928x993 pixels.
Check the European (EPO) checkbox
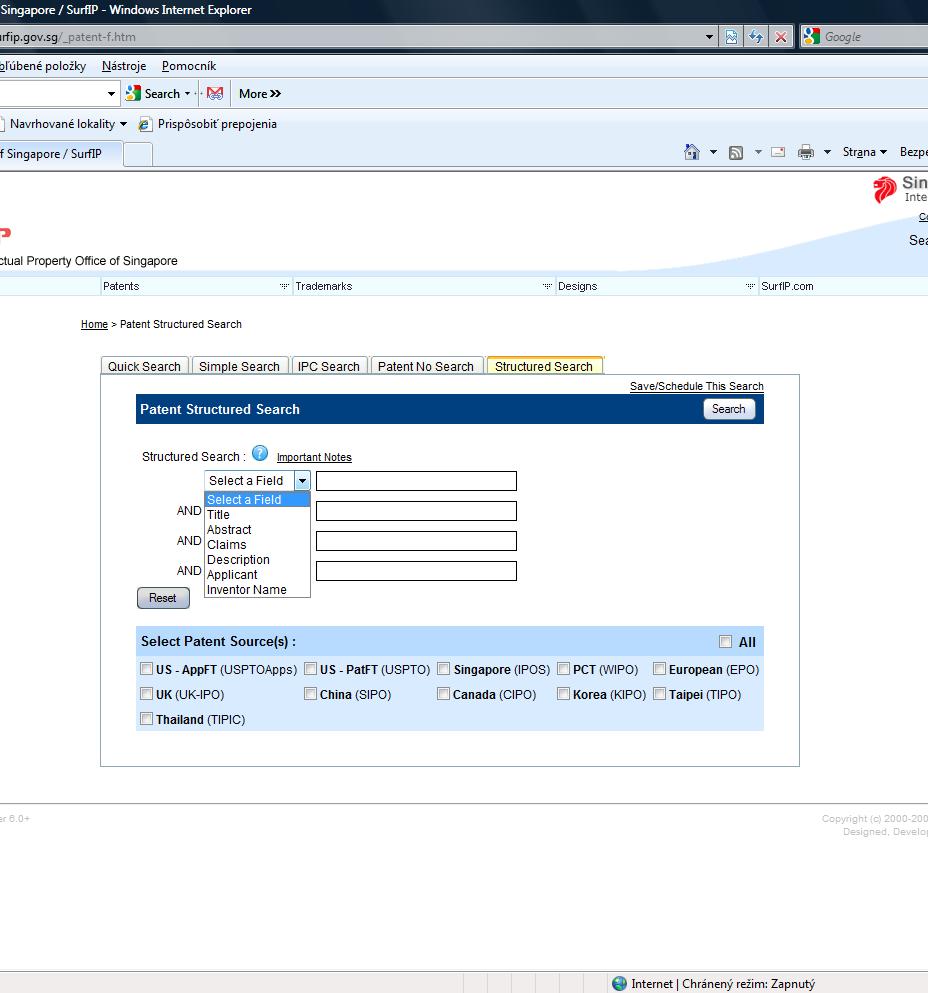click(x=659, y=669)
